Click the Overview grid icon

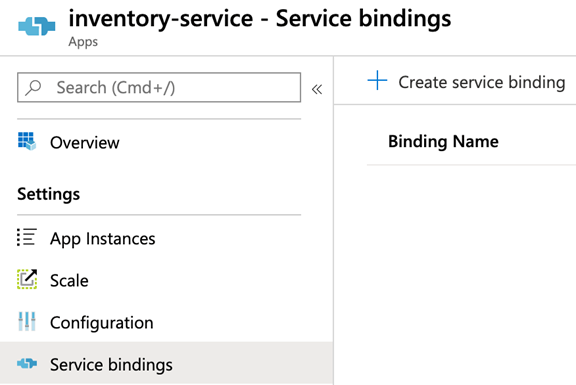27,141
